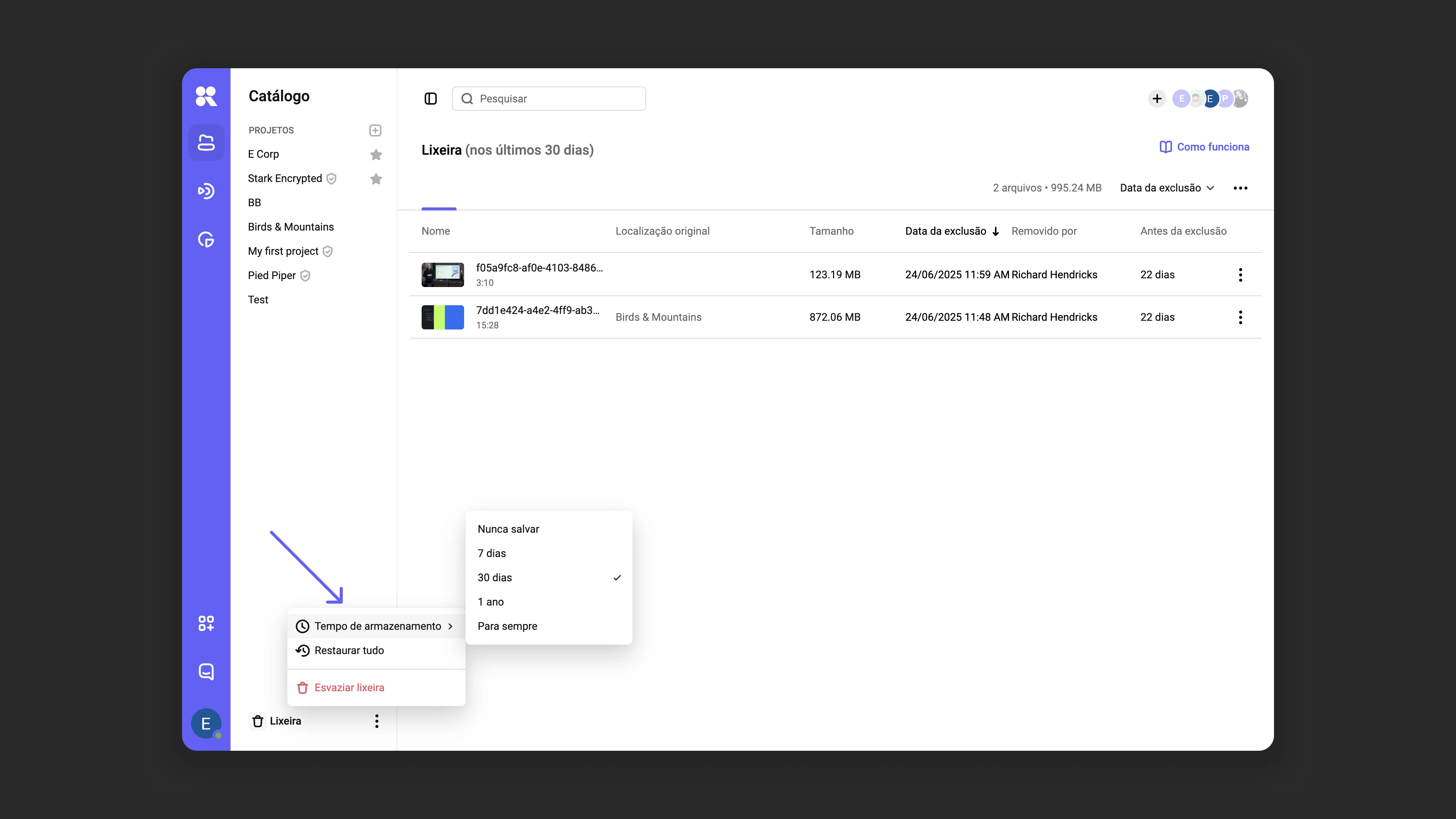Sort by Tamanho column header
Viewport: 1456px width, 819px height.
tap(832, 231)
